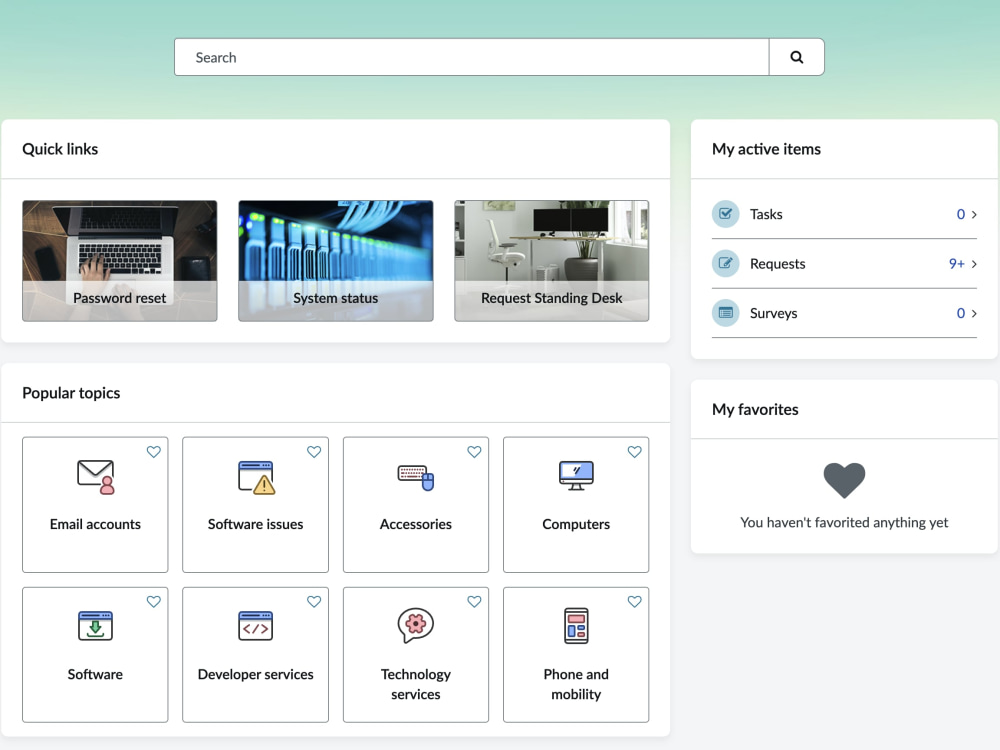Click the Requests edit icon
This screenshot has height=750, width=1000.
pyautogui.click(x=725, y=263)
